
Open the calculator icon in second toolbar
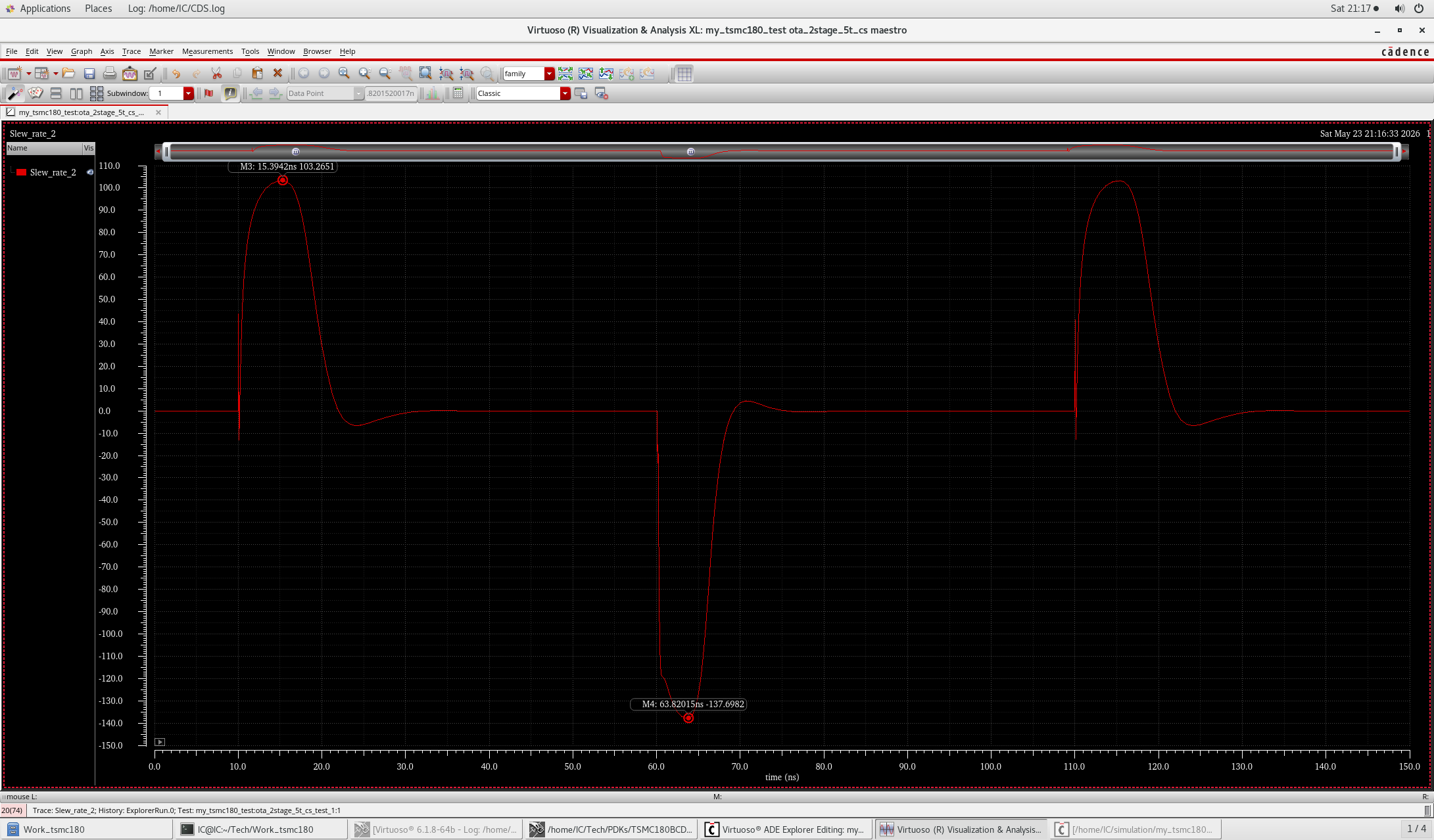(458, 93)
